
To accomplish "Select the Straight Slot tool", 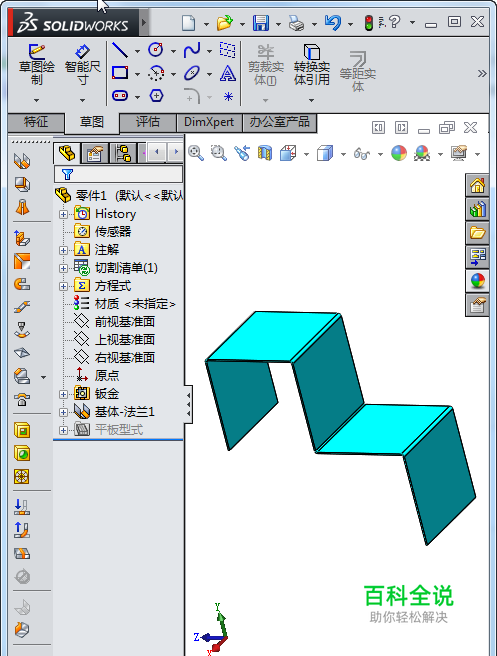I will (x=120, y=96).
